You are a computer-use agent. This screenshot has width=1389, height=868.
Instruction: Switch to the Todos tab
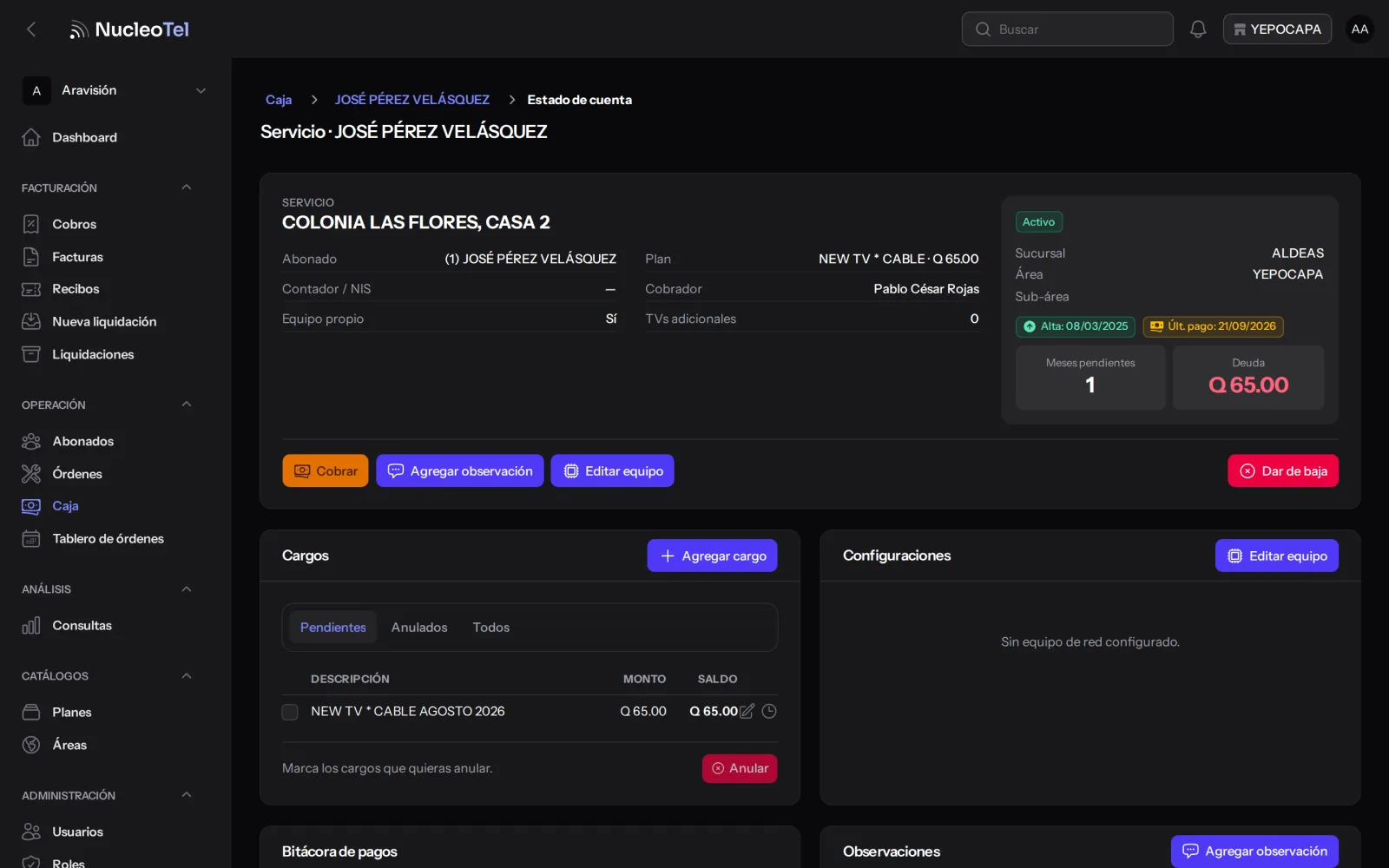pyautogui.click(x=491, y=628)
